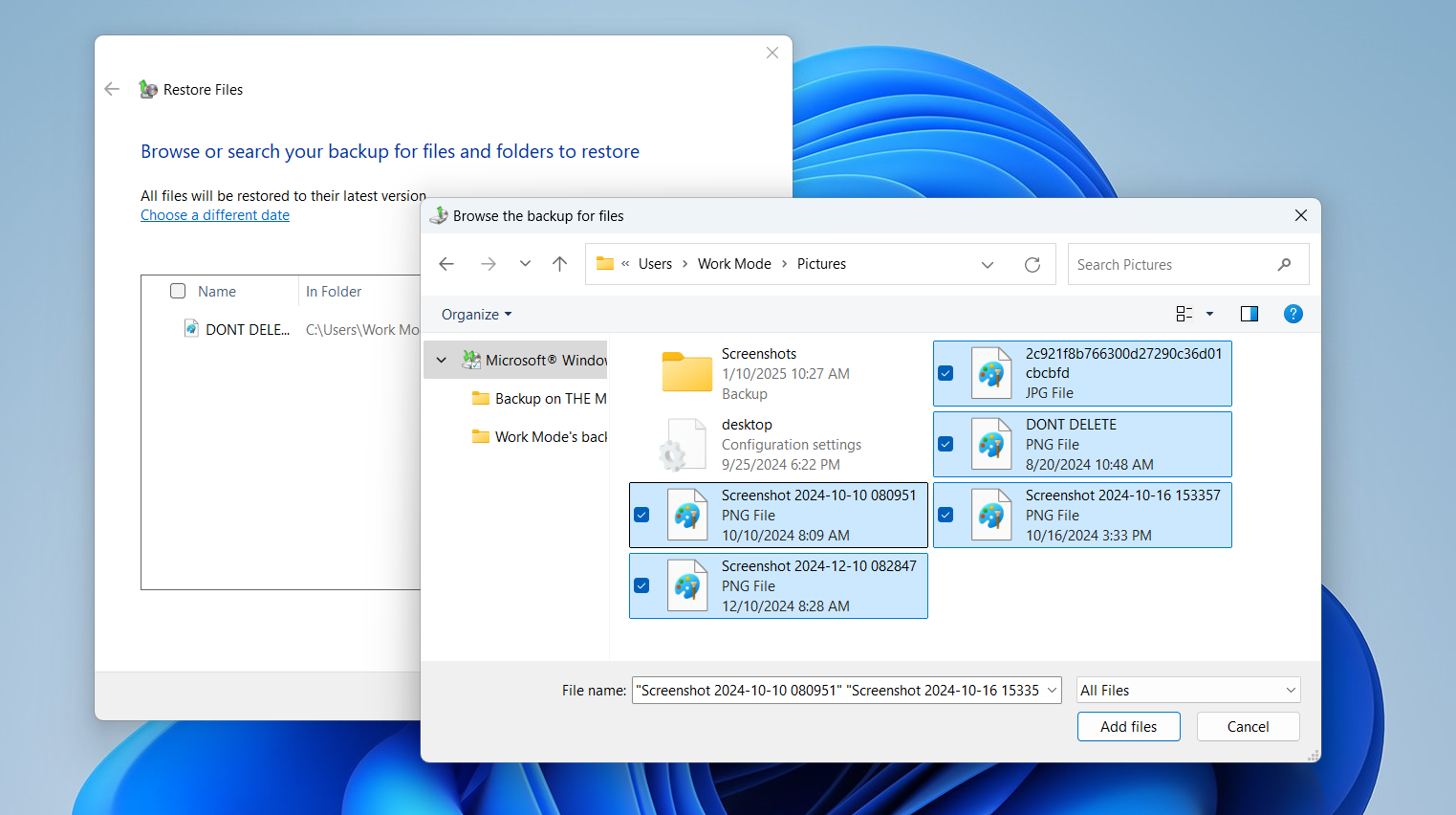This screenshot has height=815, width=1456.
Task: Click the desktop file name text
Action: 747,425
